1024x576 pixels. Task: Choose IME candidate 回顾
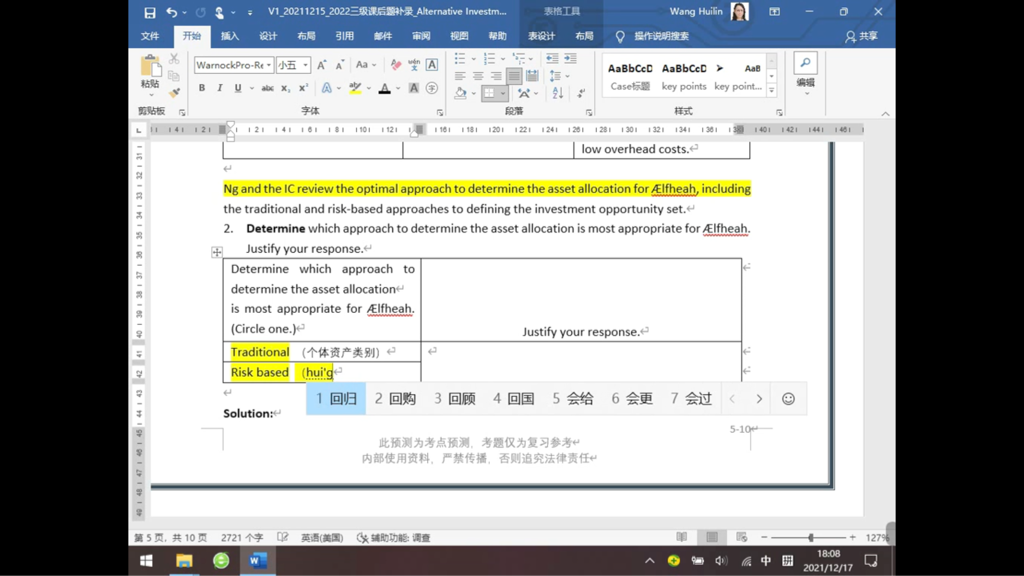pyautogui.click(x=455, y=398)
